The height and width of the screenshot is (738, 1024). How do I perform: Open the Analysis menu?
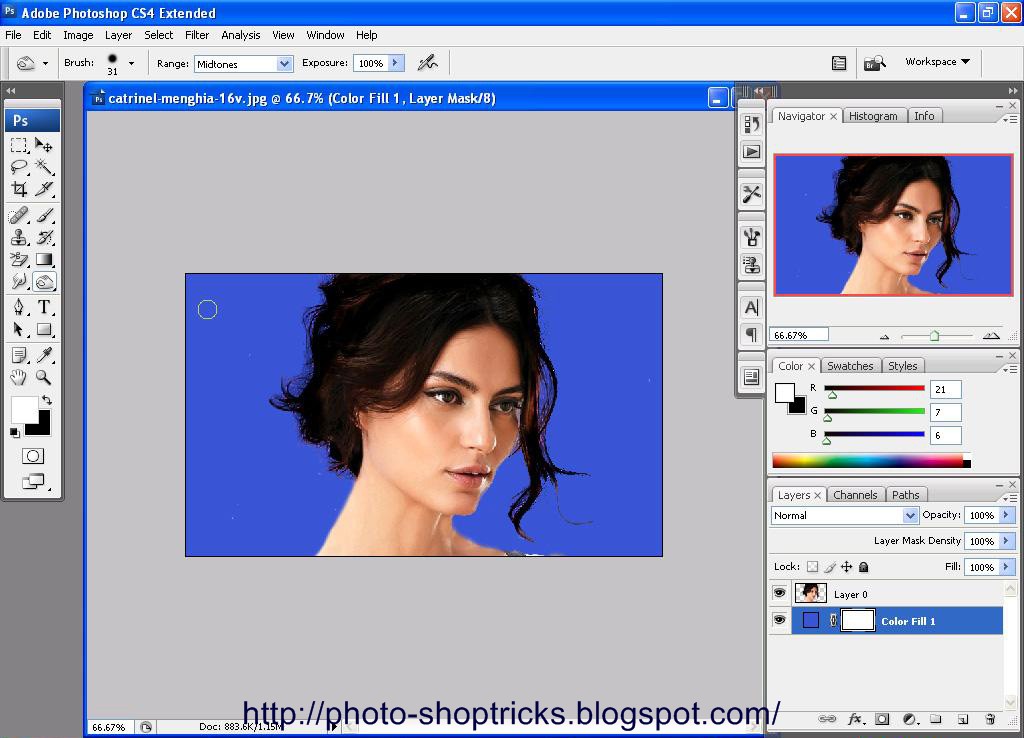(x=240, y=35)
